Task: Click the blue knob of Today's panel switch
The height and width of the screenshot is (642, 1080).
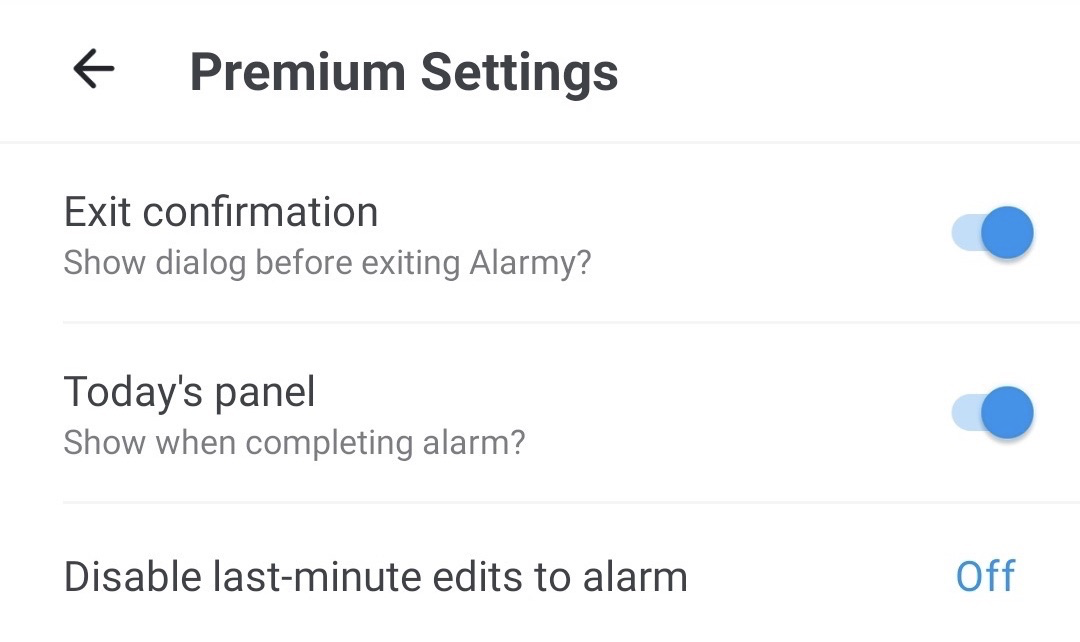Action: coord(1006,413)
